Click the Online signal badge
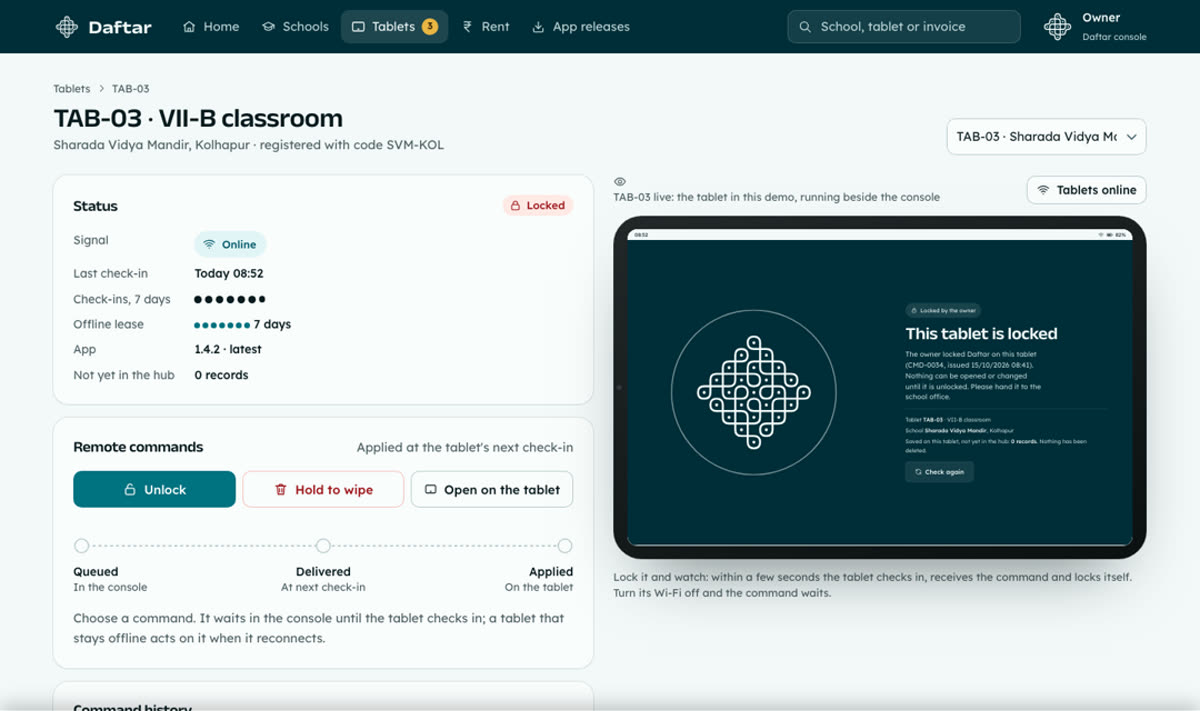This screenshot has width=1200, height=711. pyautogui.click(x=230, y=244)
